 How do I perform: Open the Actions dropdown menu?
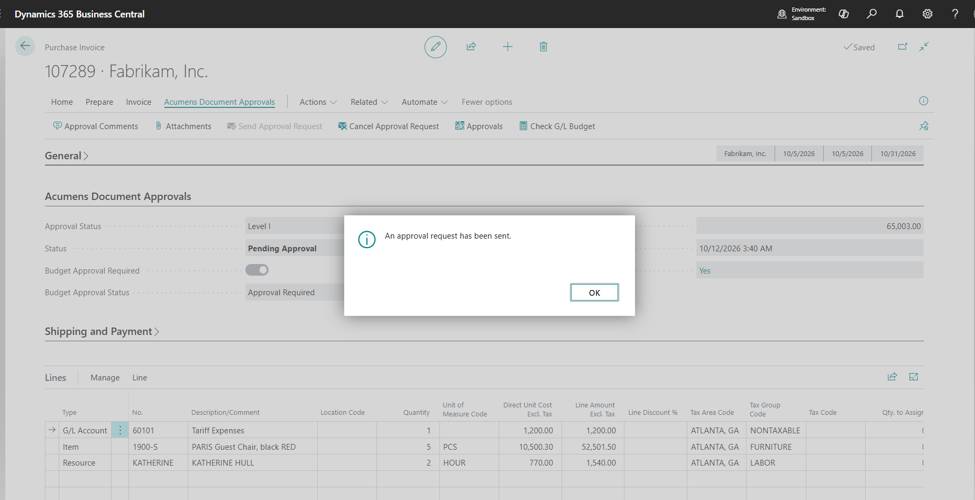point(318,102)
